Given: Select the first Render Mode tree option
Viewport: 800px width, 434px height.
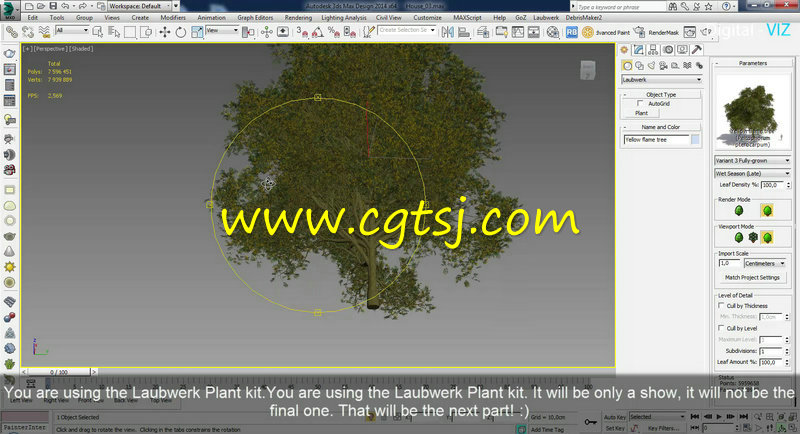Looking at the screenshot, I should (x=738, y=211).
